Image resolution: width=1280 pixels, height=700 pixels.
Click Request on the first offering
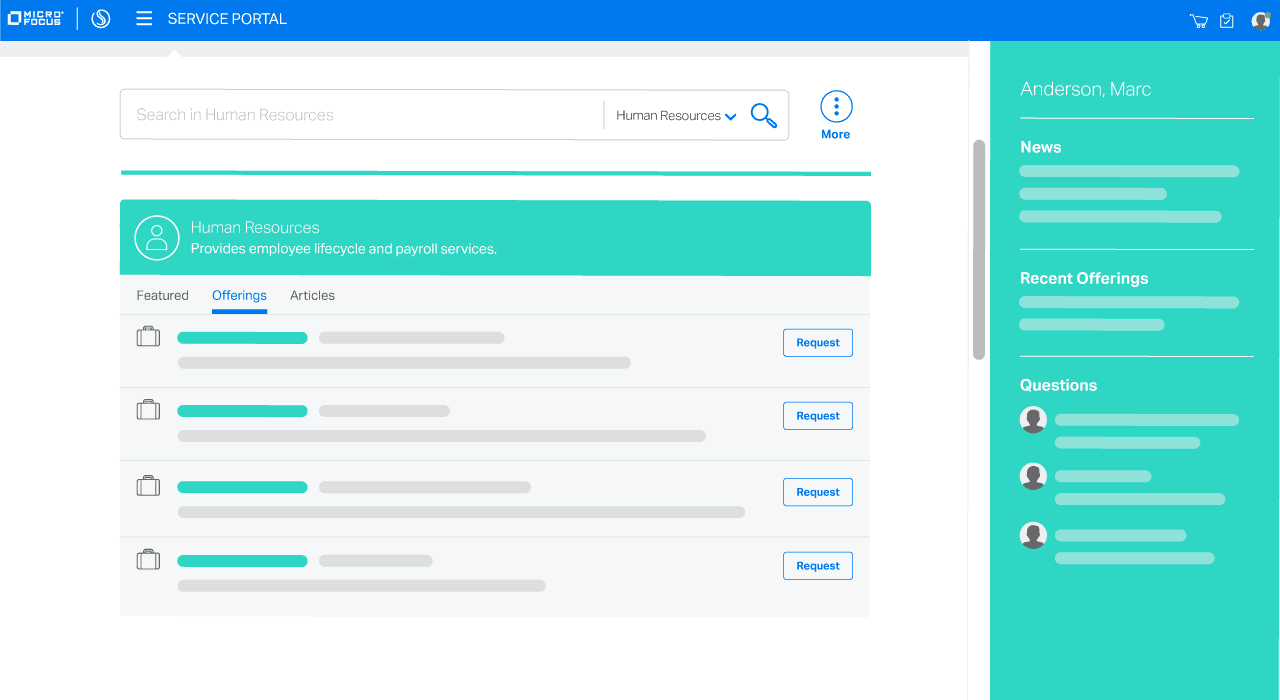click(x=817, y=342)
